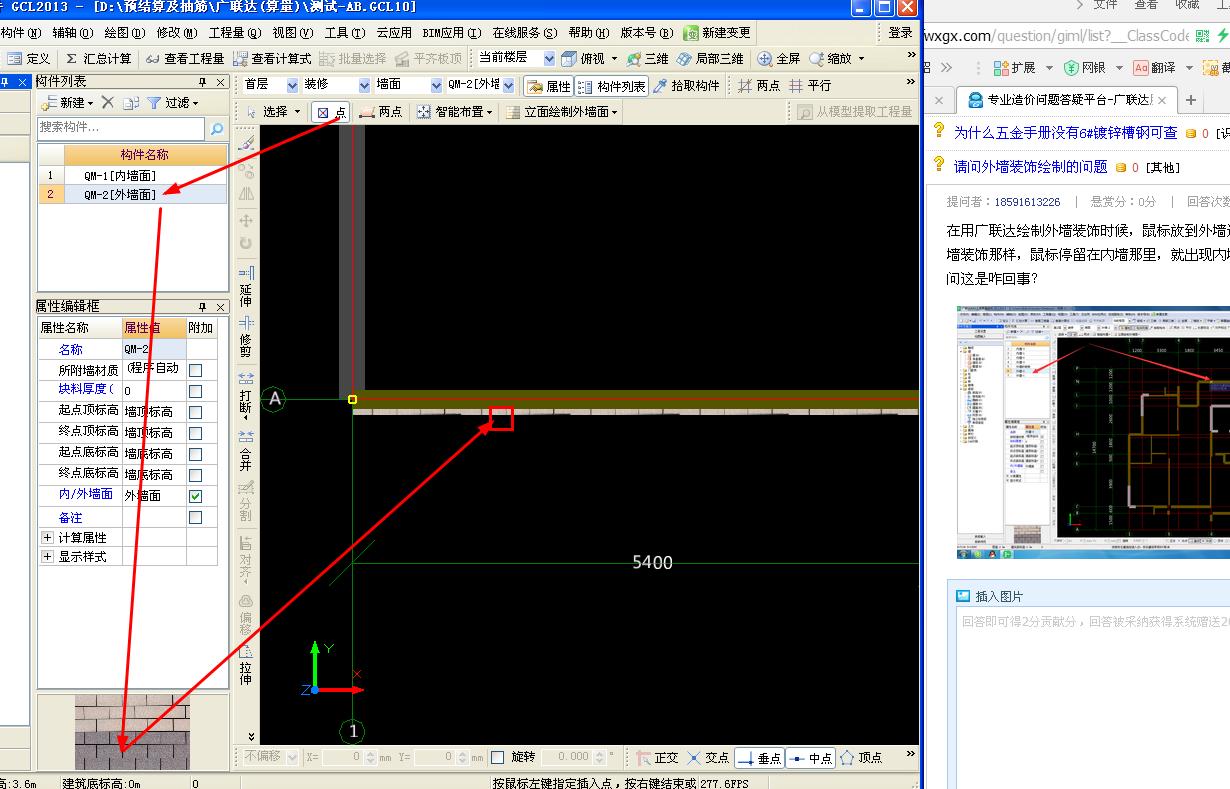Run 汇总计算 summary calculation
The width and height of the screenshot is (1230, 789).
click(x=97, y=59)
